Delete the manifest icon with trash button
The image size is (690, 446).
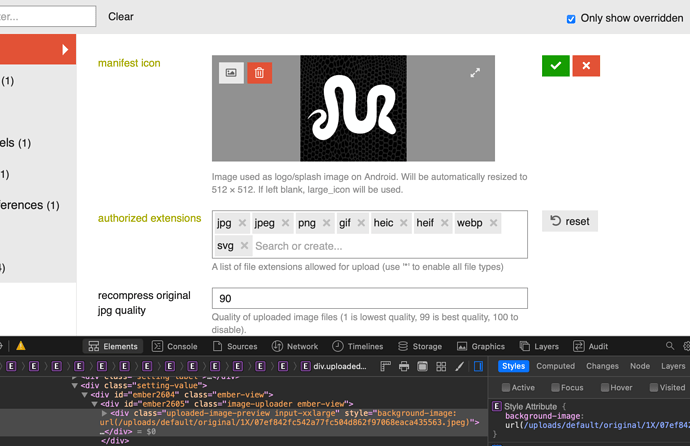click(259, 73)
